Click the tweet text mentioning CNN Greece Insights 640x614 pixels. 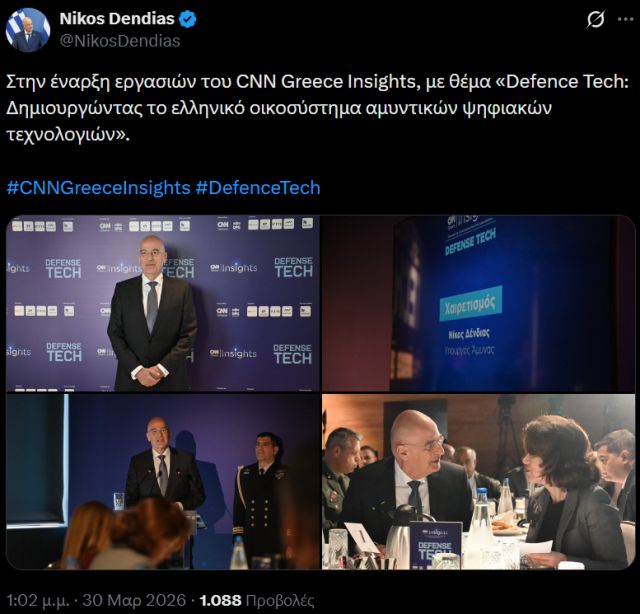[x=317, y=108]
